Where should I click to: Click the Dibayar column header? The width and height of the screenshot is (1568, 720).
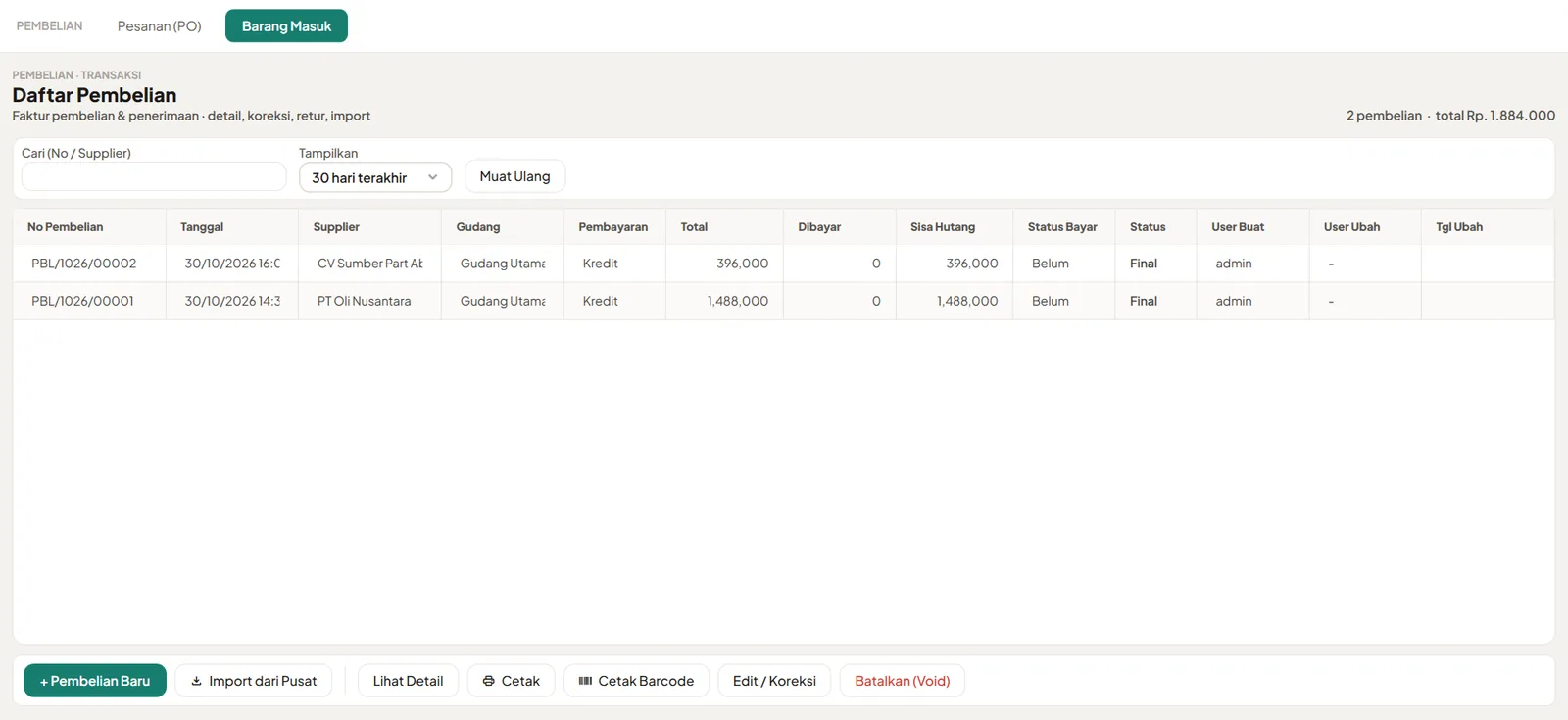pos(840,227)
